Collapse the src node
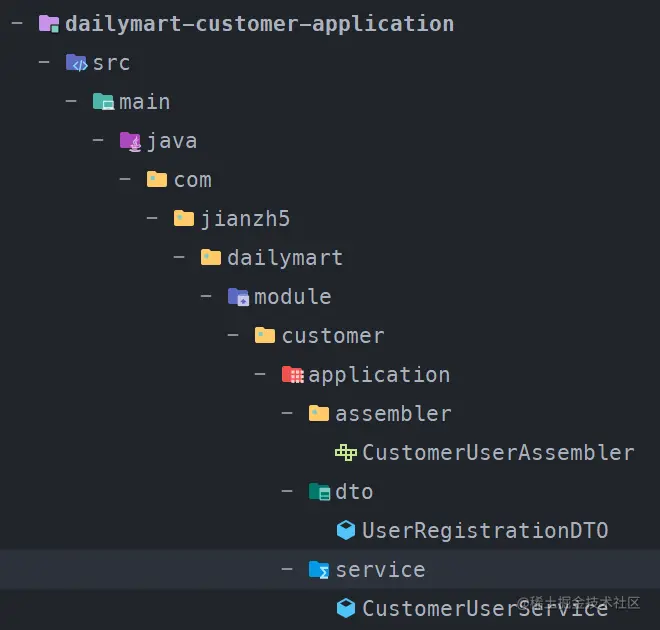Image resolution: width=660 pixels, height=630 pixels. tap(44, 62)
